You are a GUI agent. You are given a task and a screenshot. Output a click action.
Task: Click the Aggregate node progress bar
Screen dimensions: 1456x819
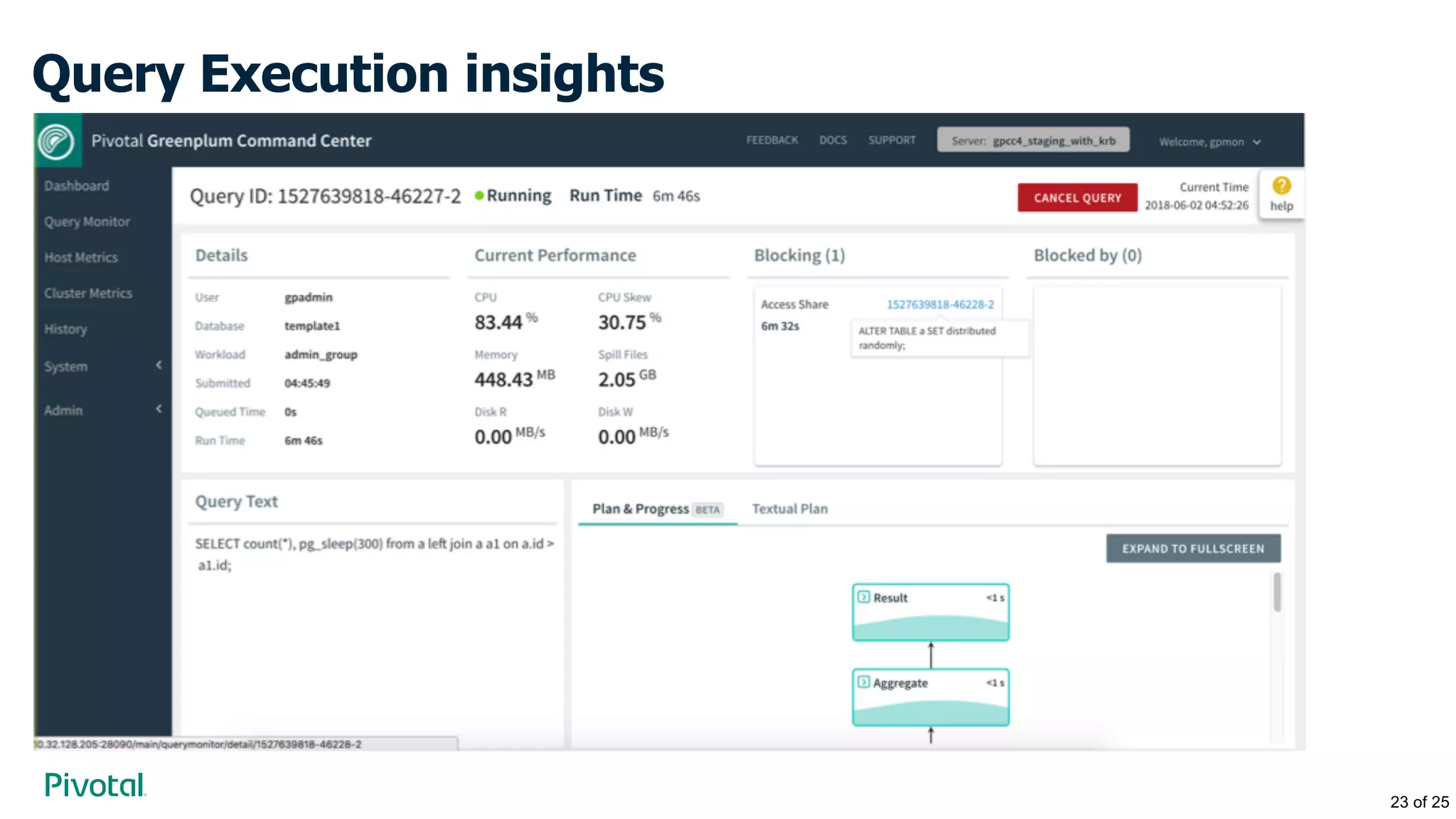931,712
